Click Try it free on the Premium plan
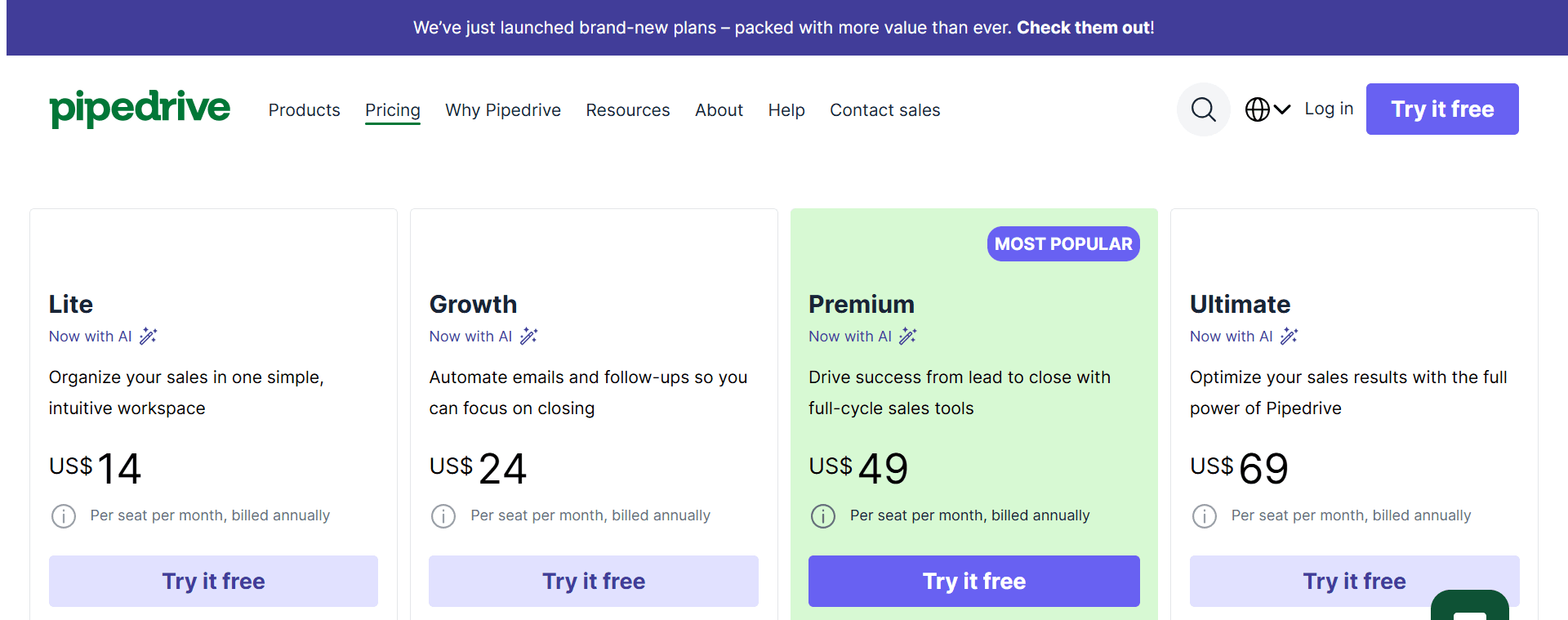Screen dimensions: 1568x620 point(973,581)
